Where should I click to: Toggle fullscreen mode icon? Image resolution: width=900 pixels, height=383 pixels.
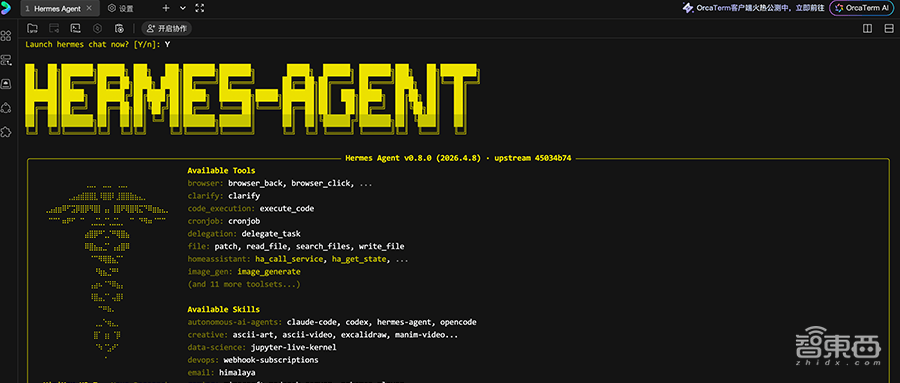[200, 8]
